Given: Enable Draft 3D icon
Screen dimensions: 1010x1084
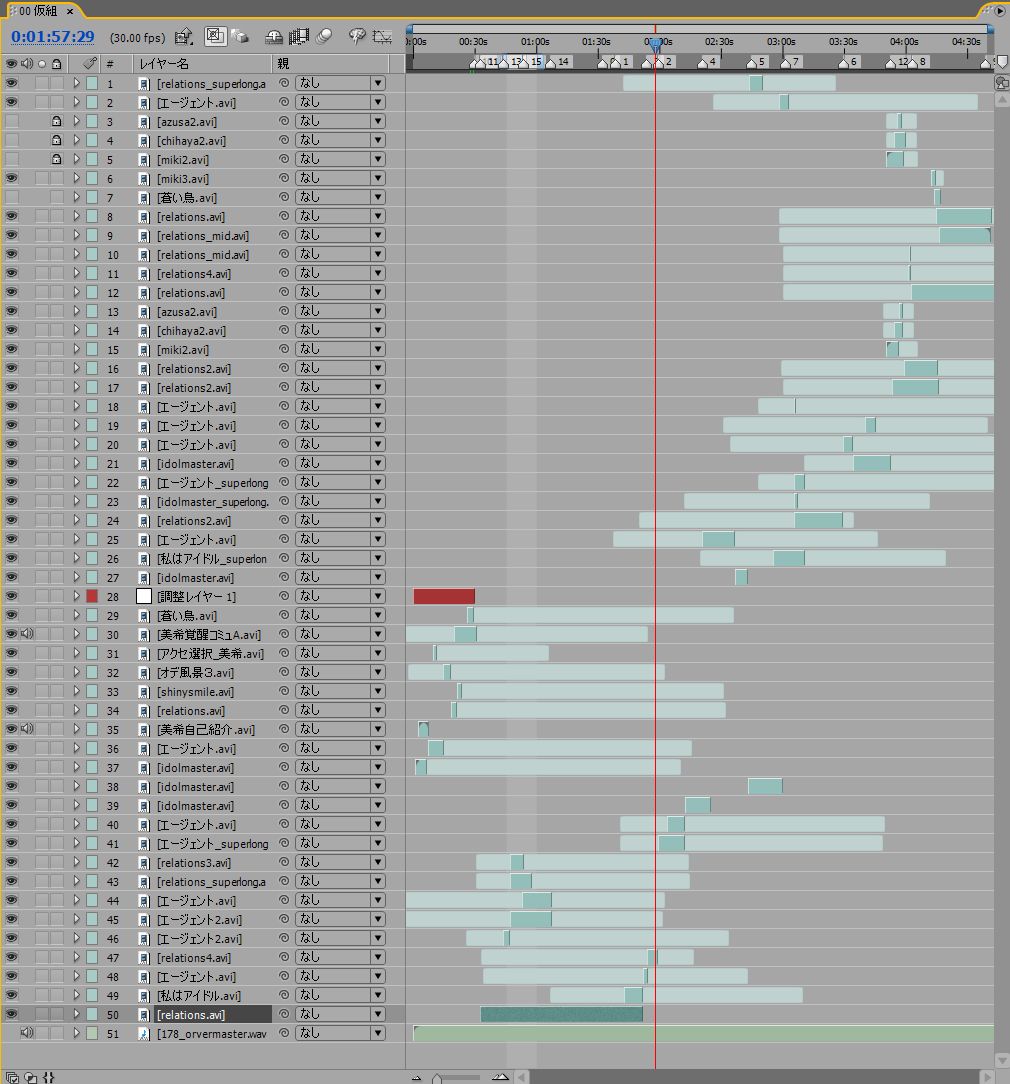Looking at the screenshot, I should click(241, 37).
